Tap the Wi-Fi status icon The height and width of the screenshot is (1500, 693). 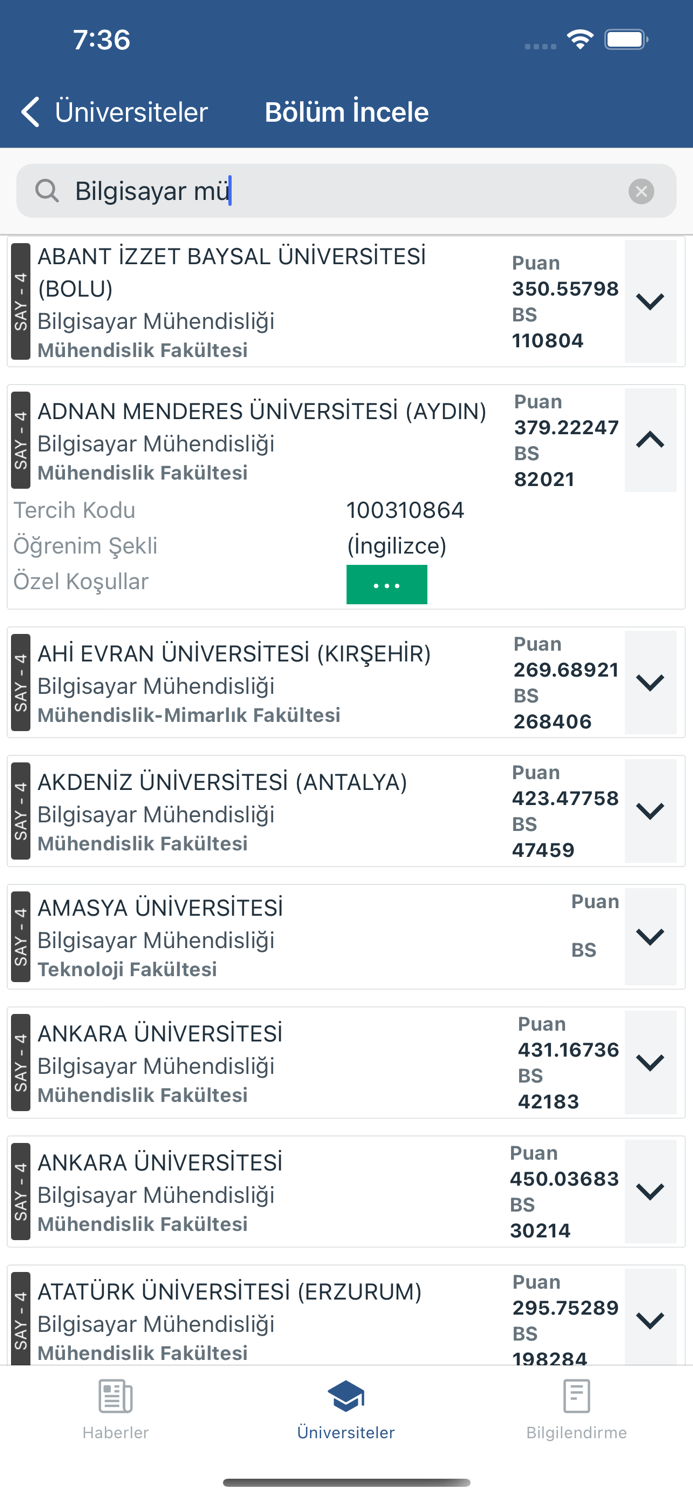click(580, 40)
